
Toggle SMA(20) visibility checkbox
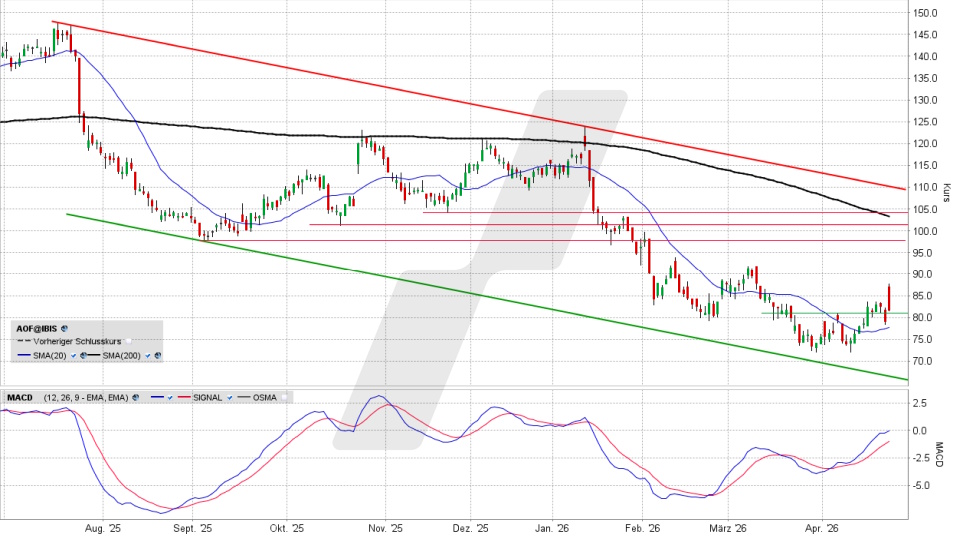tap(73, 356)
